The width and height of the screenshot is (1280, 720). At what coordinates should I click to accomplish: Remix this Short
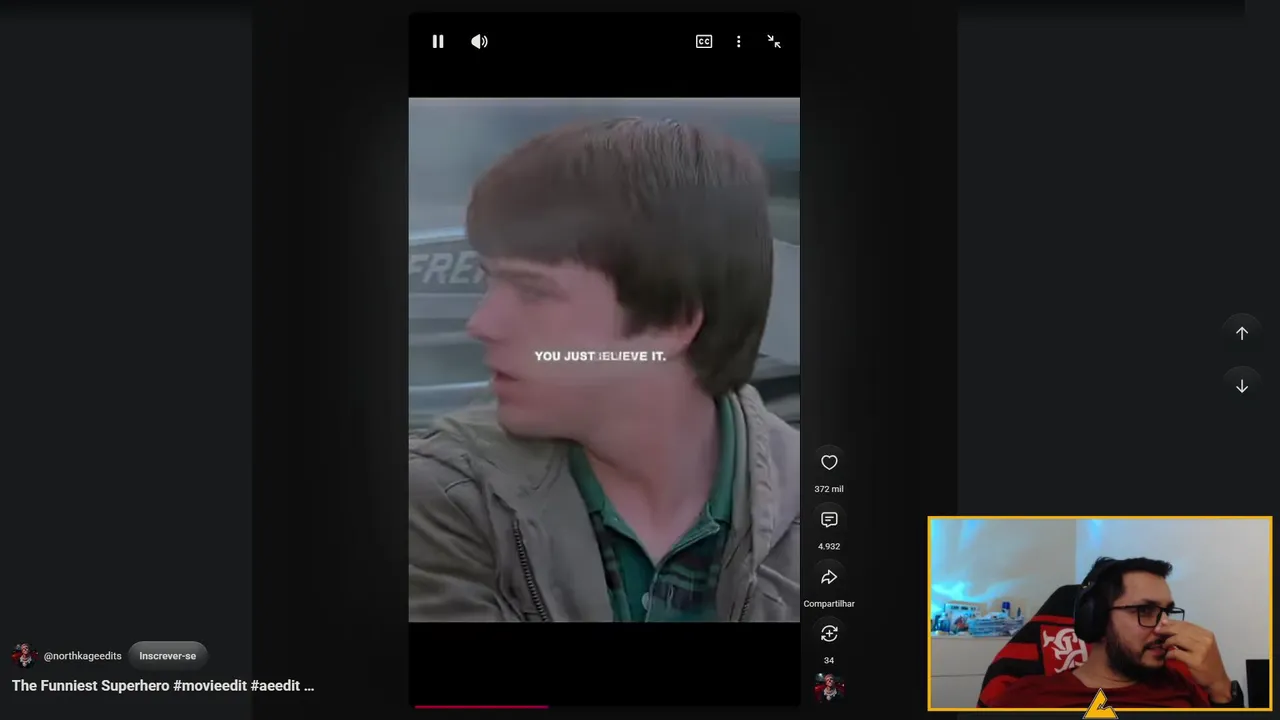(829, 633)
